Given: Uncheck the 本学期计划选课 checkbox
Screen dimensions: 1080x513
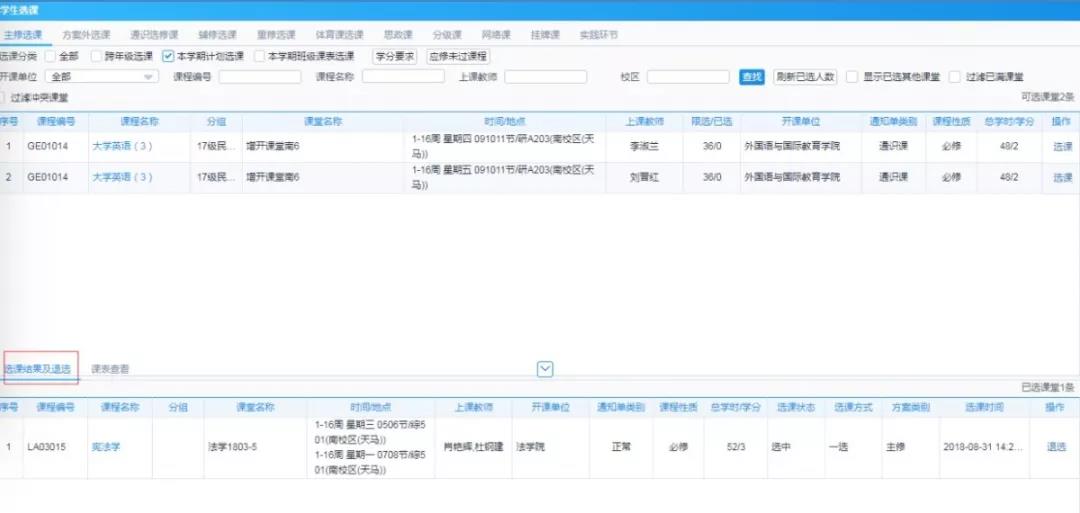Looking at the screenshot, I should (x=169, y=57).
